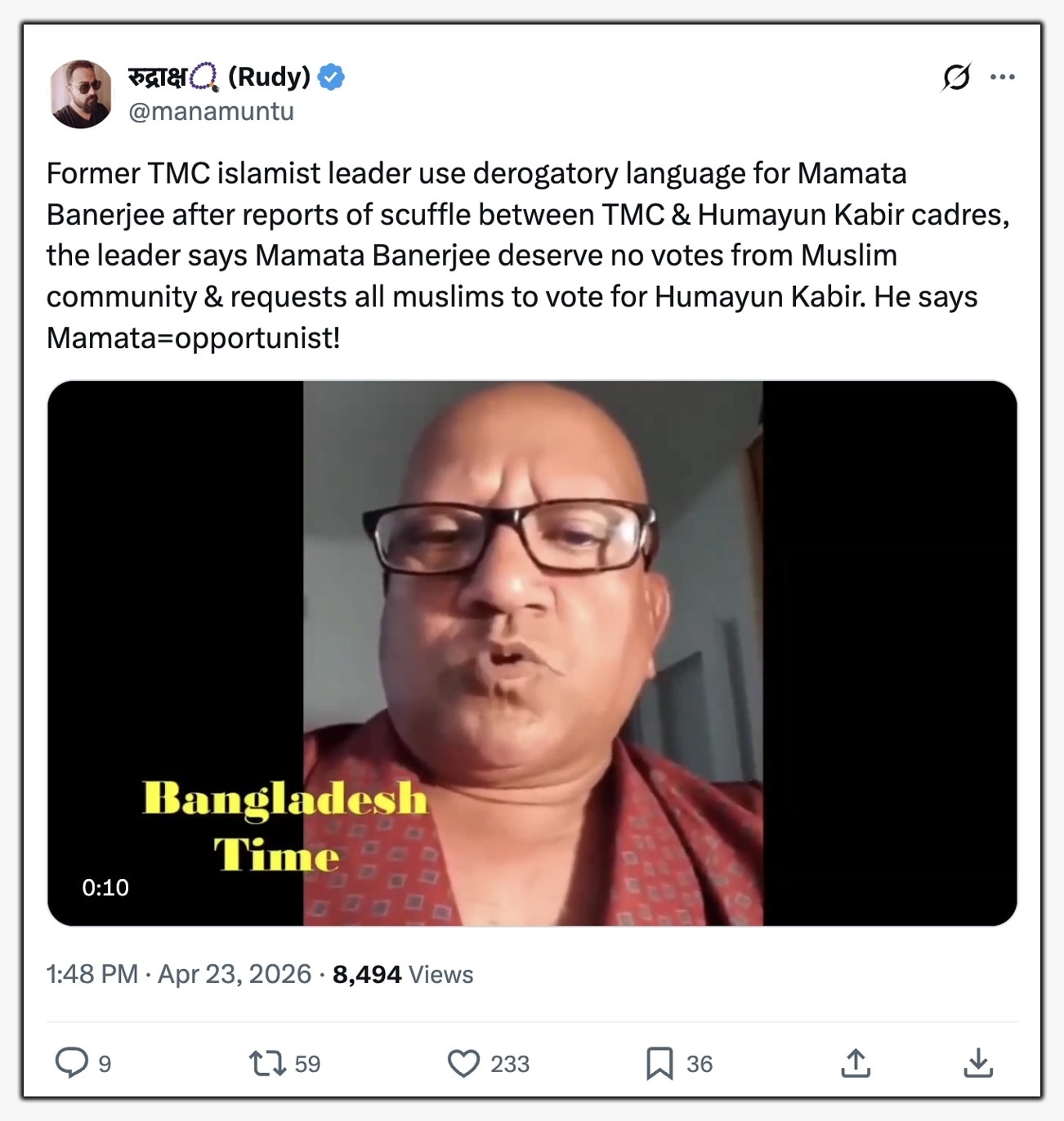Image resolution: width=1064 pixels, height=1121 pixels.
Task: Like the post with the heart icon
Action: tap(463, 1063)
